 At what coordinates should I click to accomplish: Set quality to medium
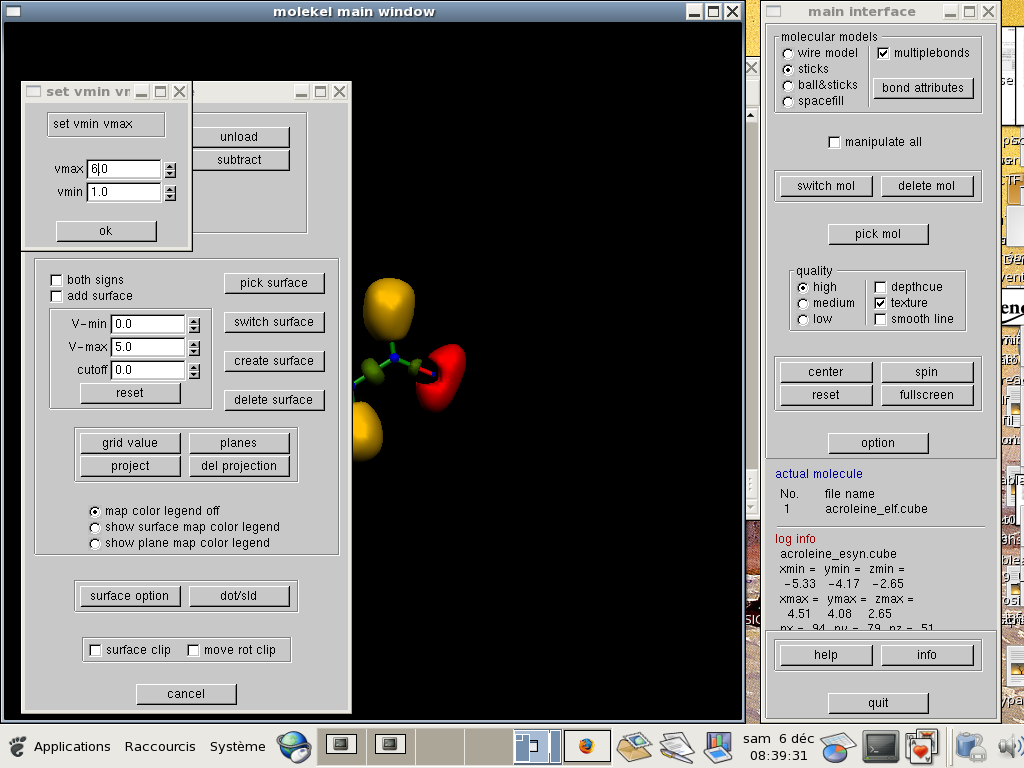click(803, 304)
